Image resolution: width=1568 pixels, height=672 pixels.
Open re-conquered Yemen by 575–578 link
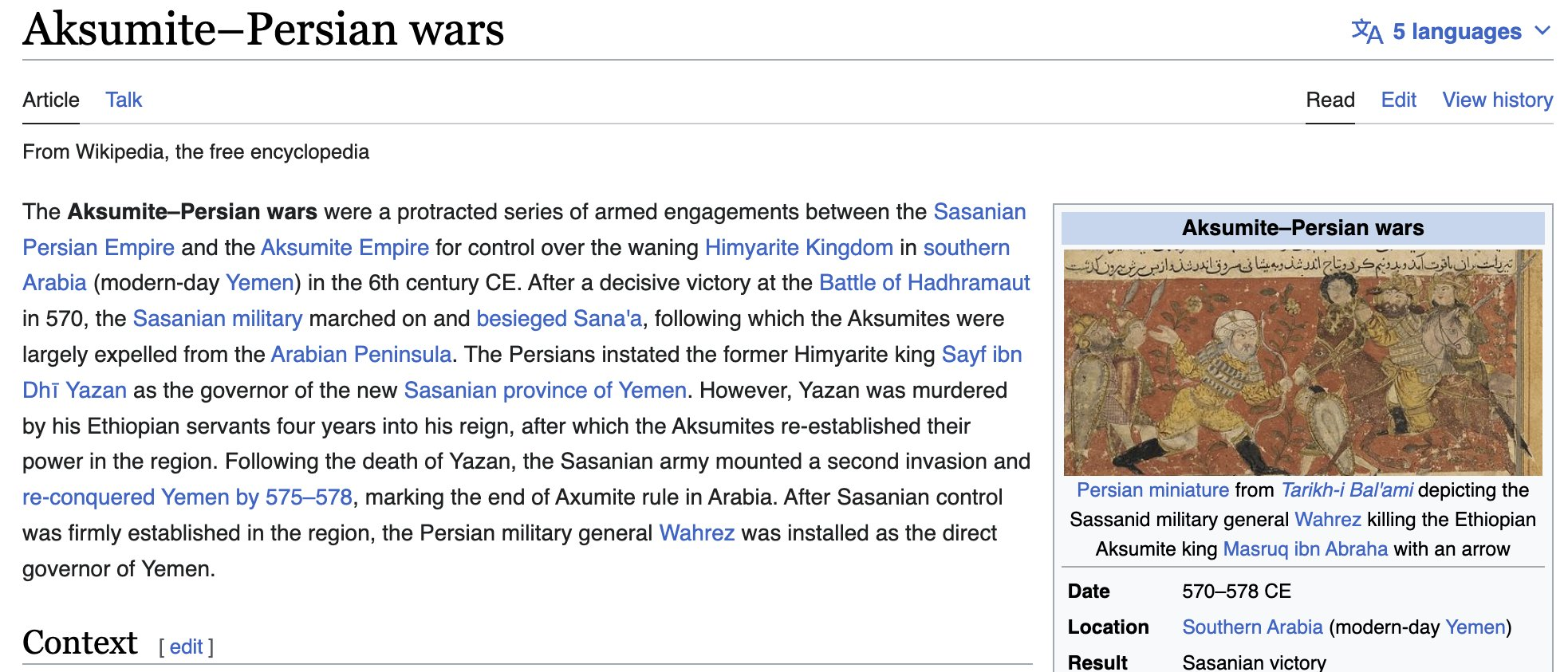pos(187,497)
